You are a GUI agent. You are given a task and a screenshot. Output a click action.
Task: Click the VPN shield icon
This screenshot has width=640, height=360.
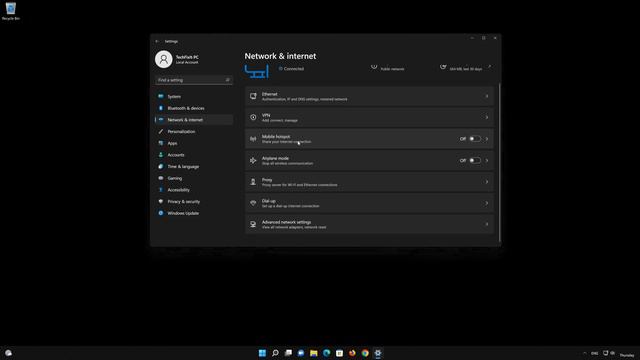coord(253,118)
